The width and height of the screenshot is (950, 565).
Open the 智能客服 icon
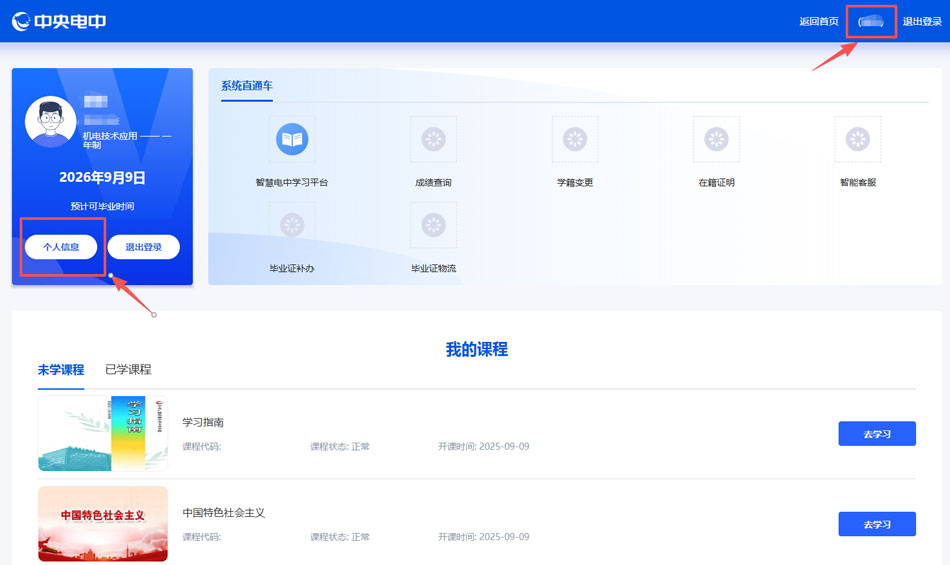(x=858, y=139)
